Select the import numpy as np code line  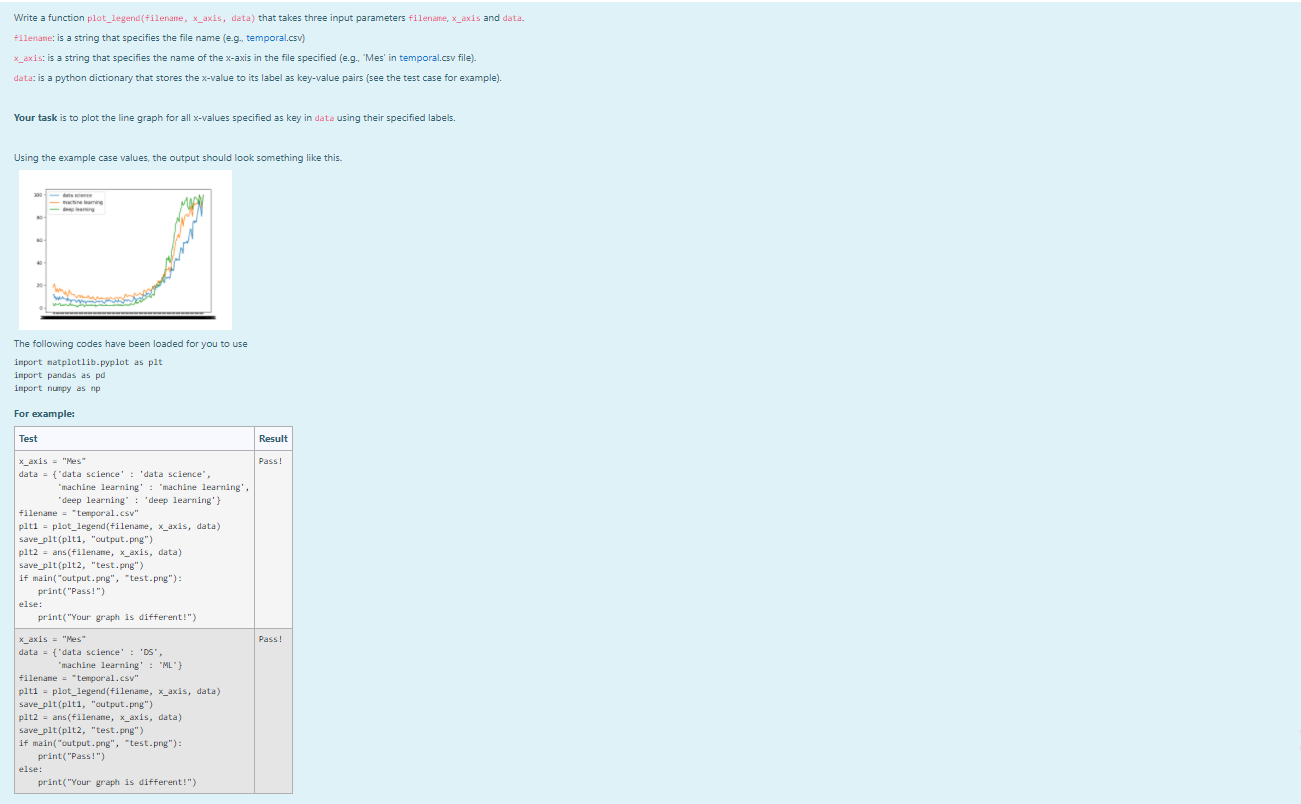coord(58,388)
